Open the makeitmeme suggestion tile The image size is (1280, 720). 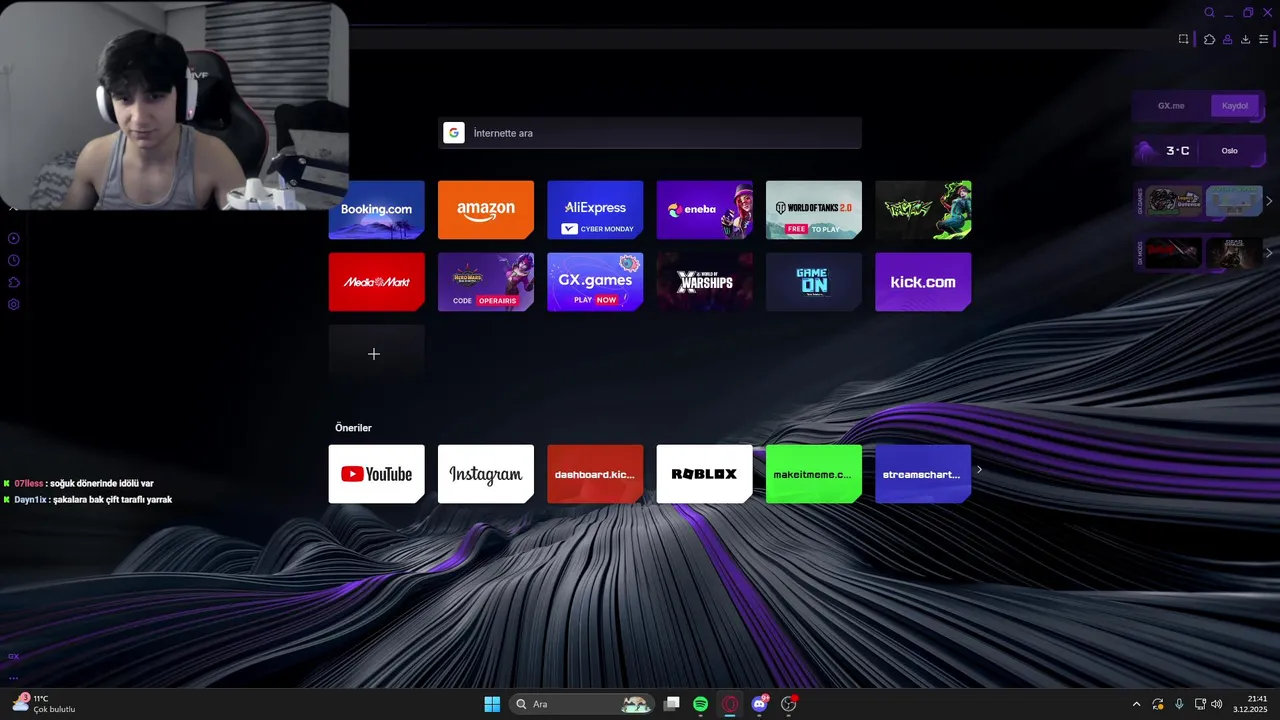[814, 474]
